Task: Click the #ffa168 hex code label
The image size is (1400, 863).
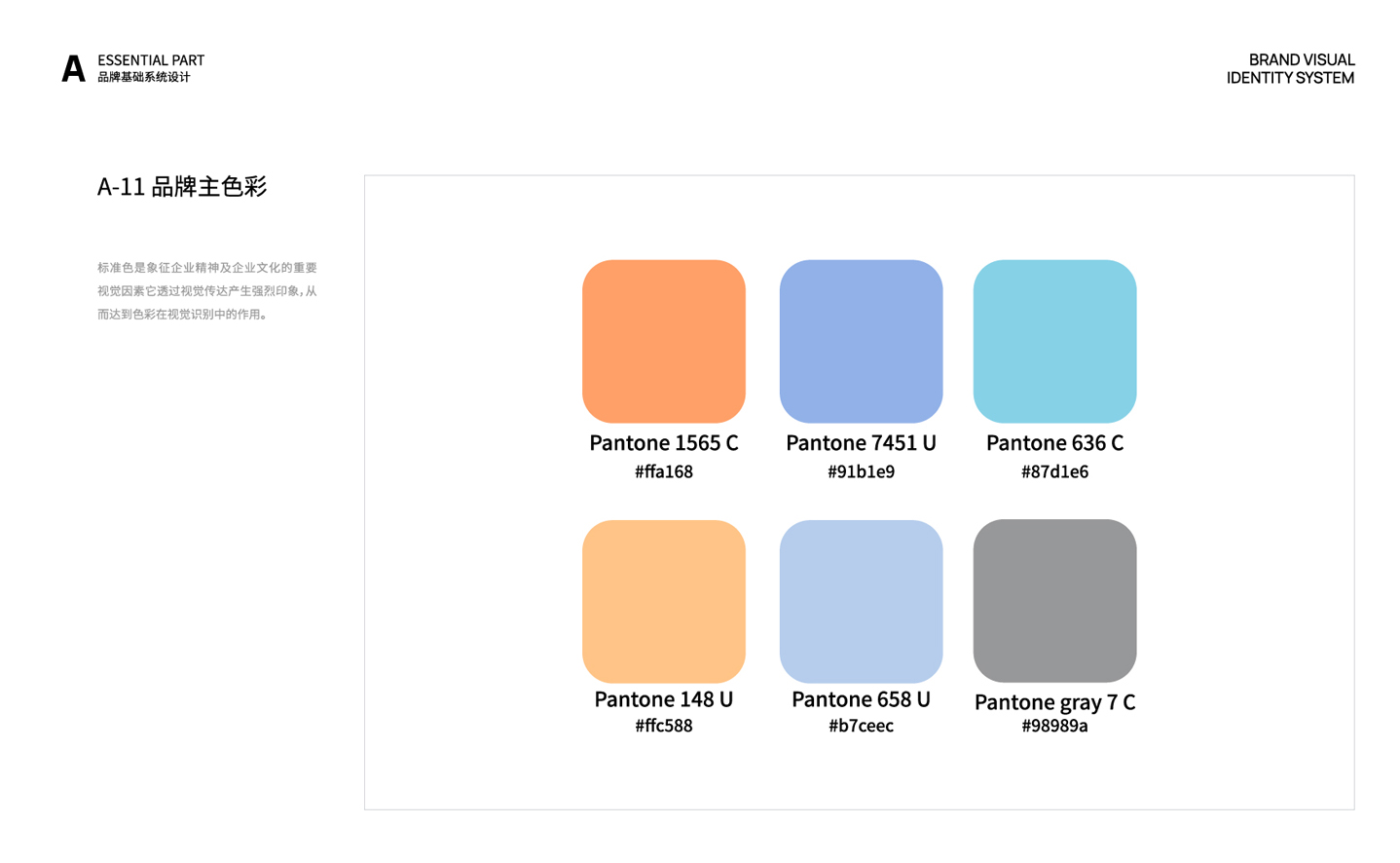Action: (664, 471)
